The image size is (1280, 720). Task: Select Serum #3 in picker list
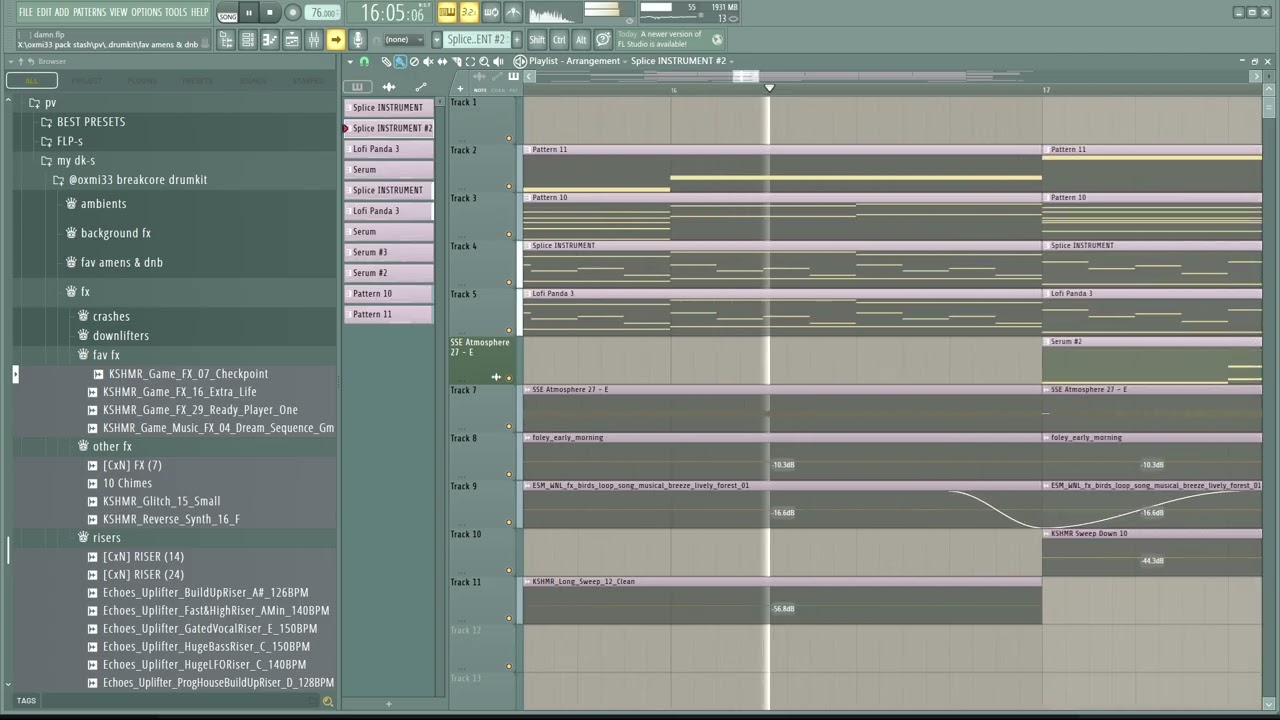click(x=389, y=252)
